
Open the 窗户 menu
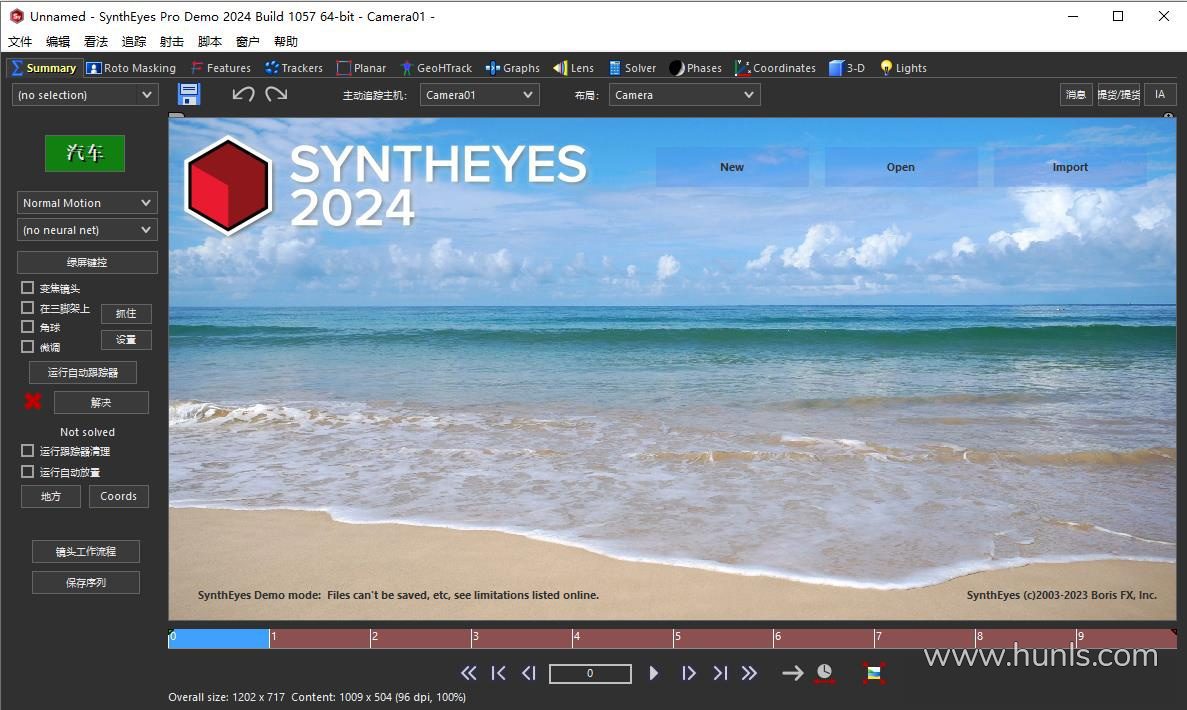(x=248, y=42)
